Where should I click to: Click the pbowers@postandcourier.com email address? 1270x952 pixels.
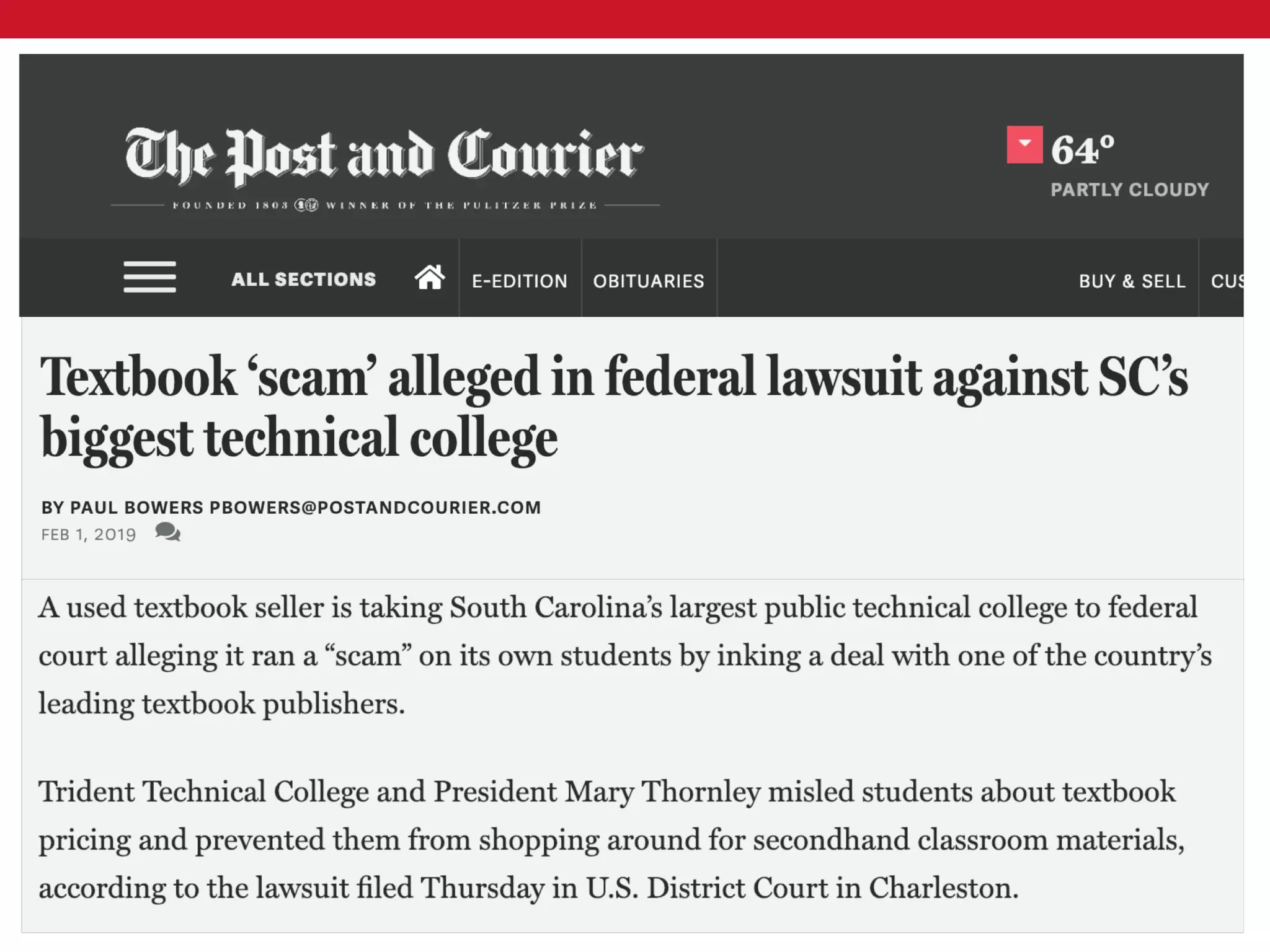[x=375, y=508]
